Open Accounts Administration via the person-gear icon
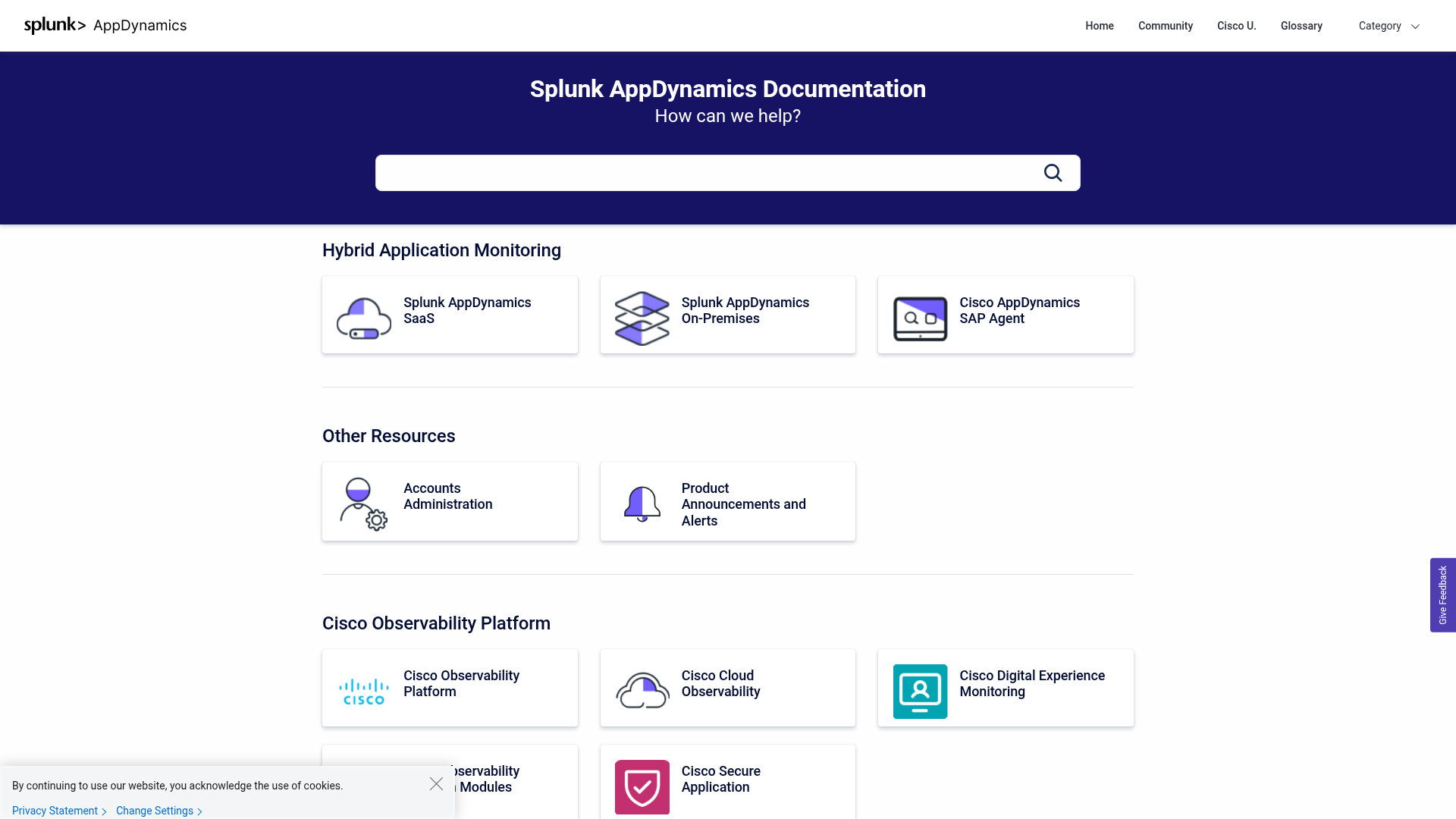 [363, 501]
